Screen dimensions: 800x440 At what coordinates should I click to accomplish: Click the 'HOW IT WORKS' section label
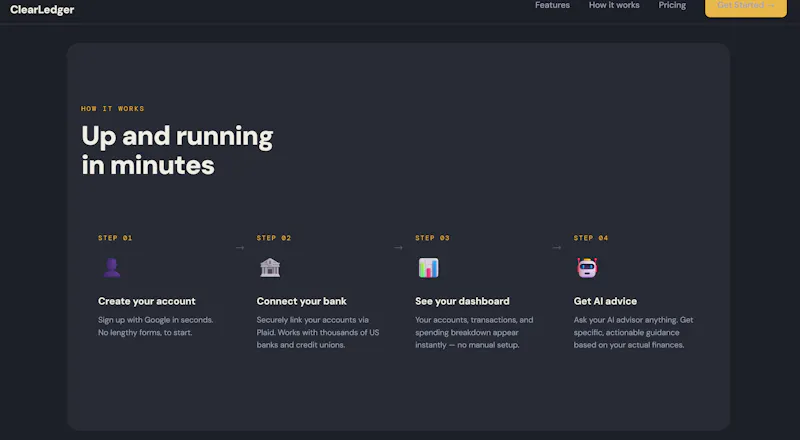[112, 109]
